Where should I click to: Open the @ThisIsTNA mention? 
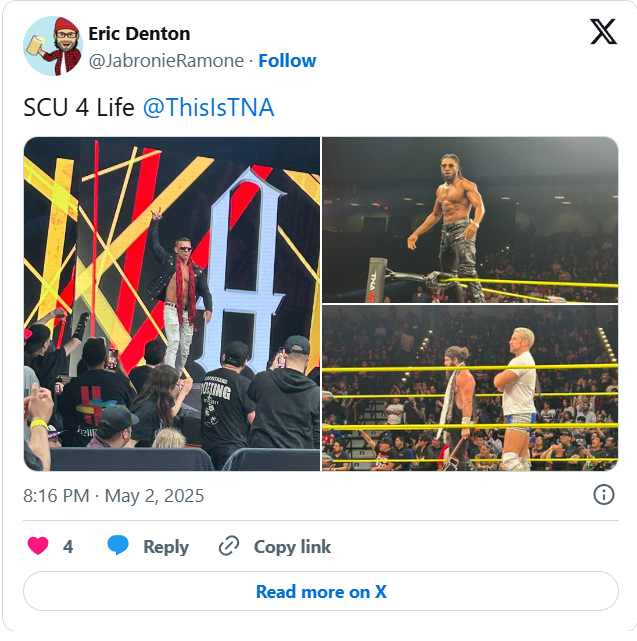(208, 108)
